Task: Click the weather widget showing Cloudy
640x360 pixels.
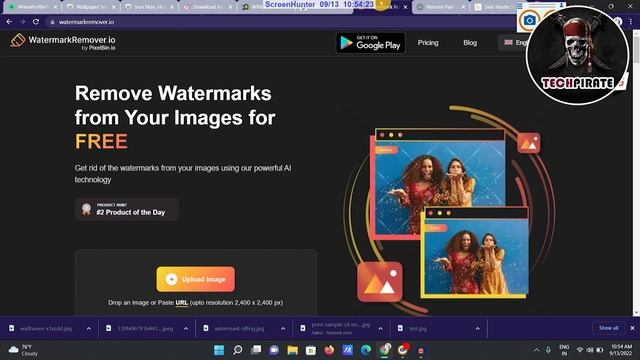Action: tap(24, 350)
